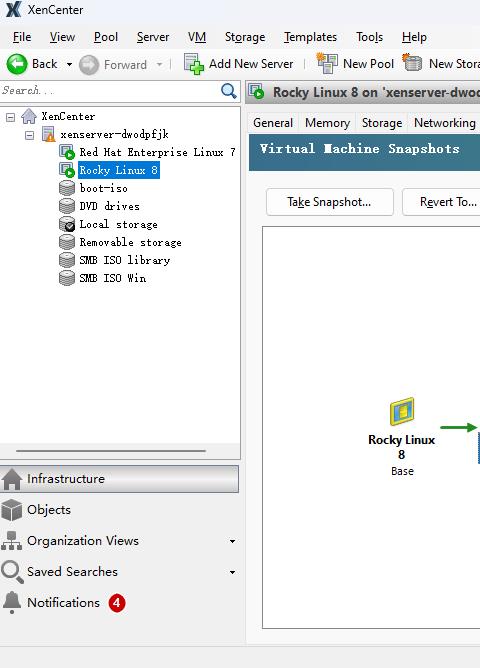
Task: Click the Objects navigation label
Action: pyautogui.click(x=49, y=510)
